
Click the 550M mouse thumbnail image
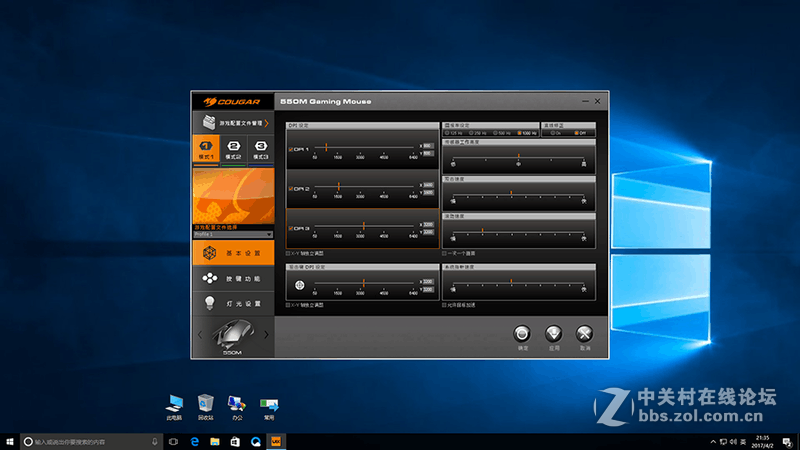coord(232,333)
